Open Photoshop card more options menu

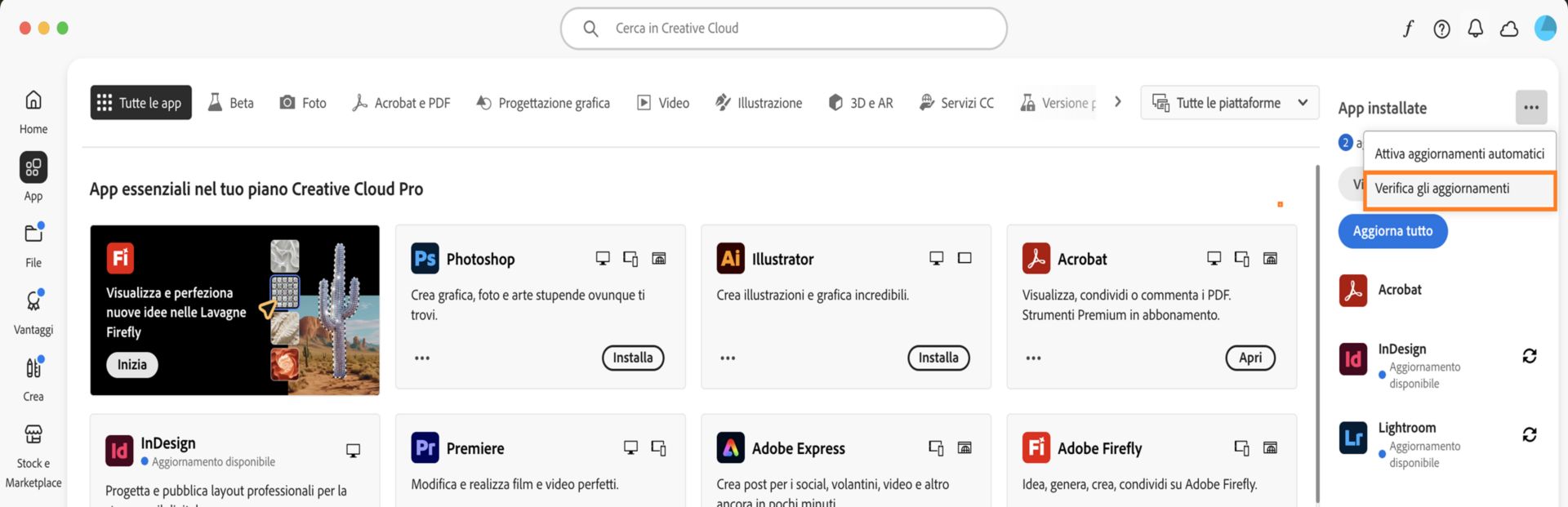[422, 358]
